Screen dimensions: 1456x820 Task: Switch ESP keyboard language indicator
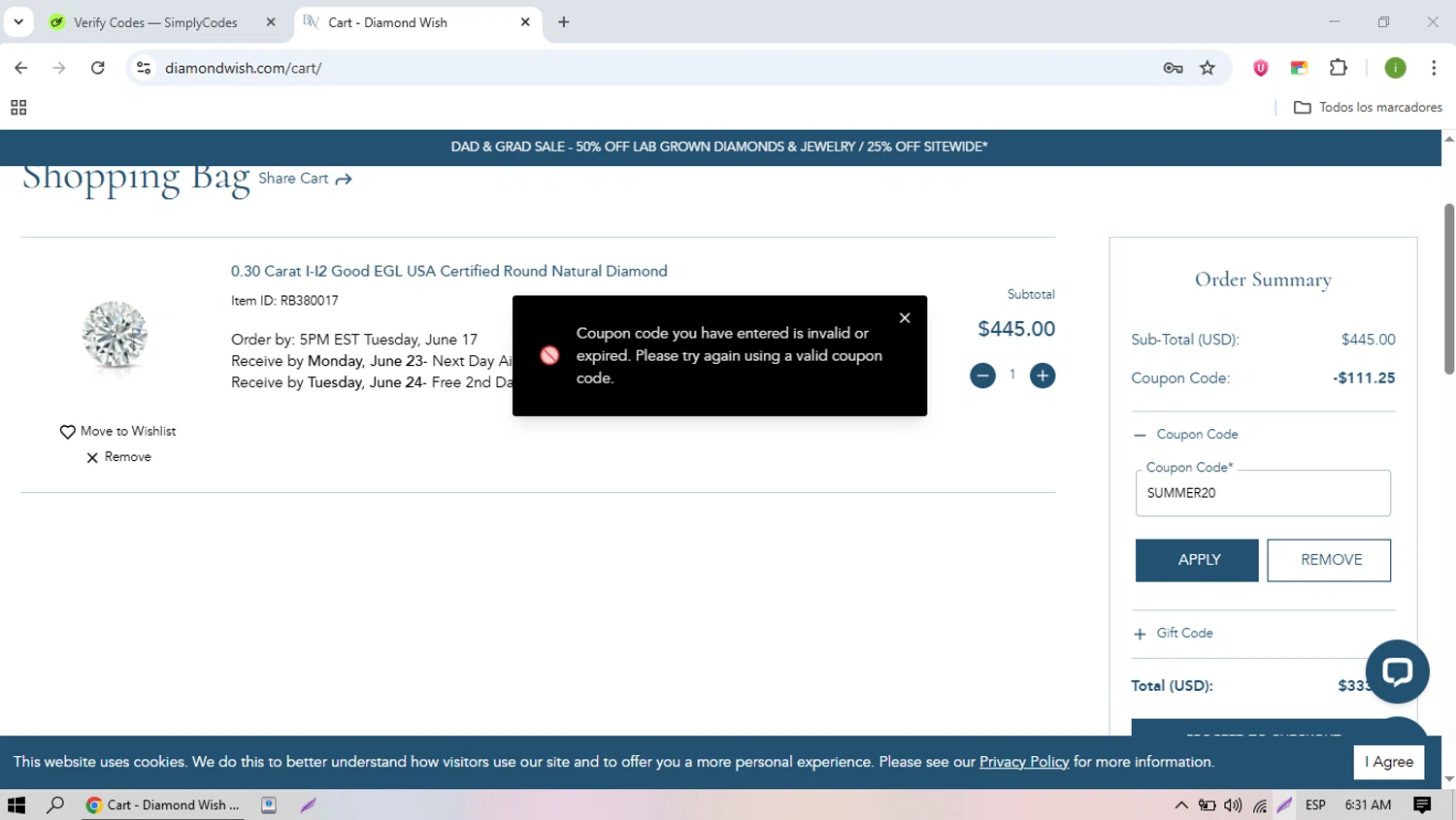(x=1315, y=804)
